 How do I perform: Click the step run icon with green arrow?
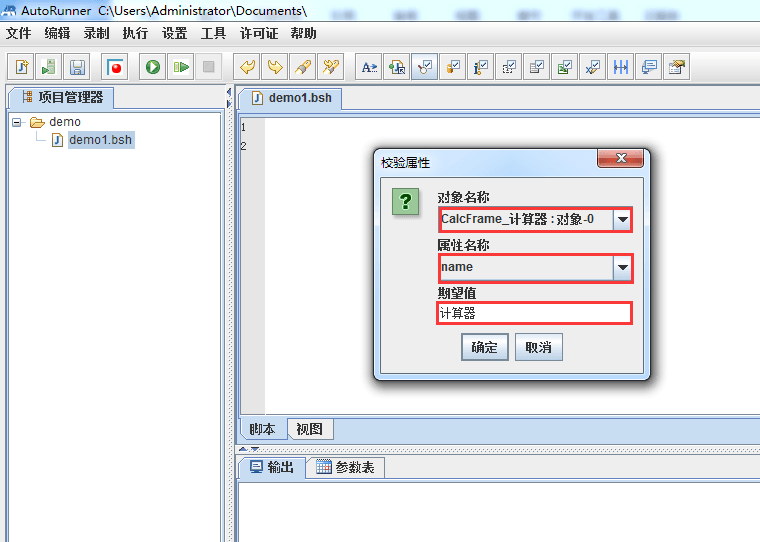point(181,67)
